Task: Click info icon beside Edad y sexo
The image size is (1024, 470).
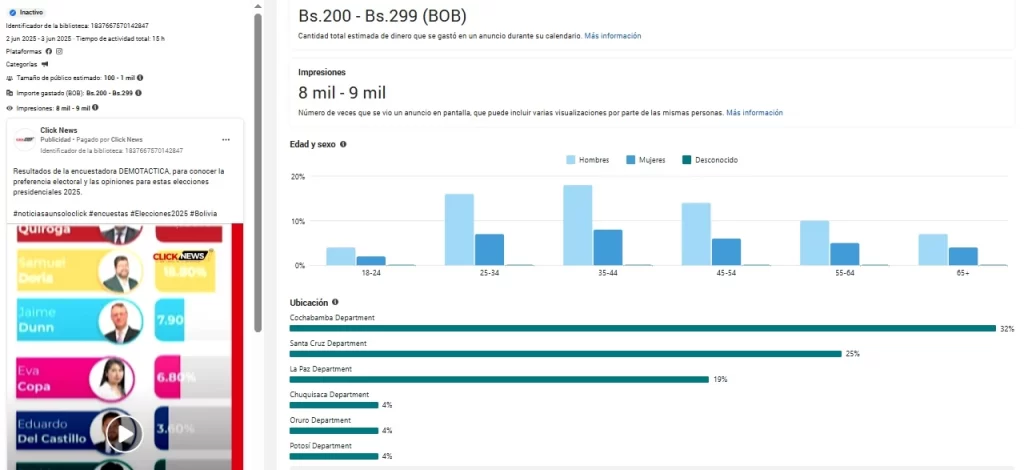Action: coord(343,144)
